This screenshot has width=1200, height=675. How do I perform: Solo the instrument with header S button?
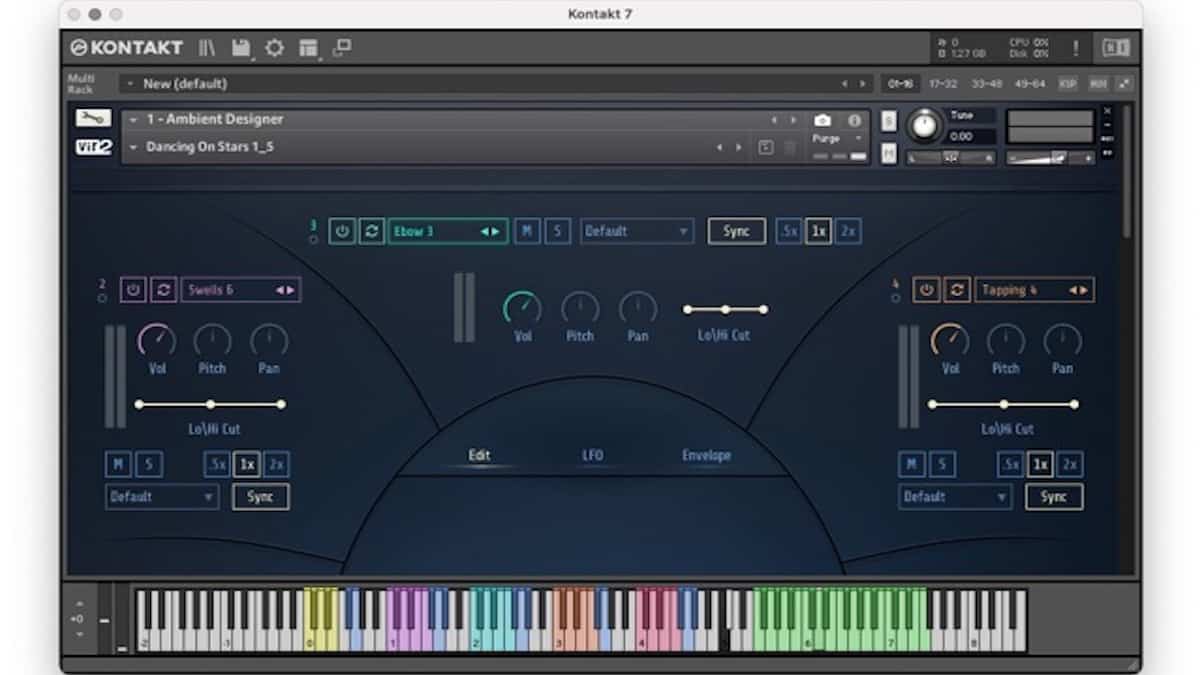(x=889, y=120)
